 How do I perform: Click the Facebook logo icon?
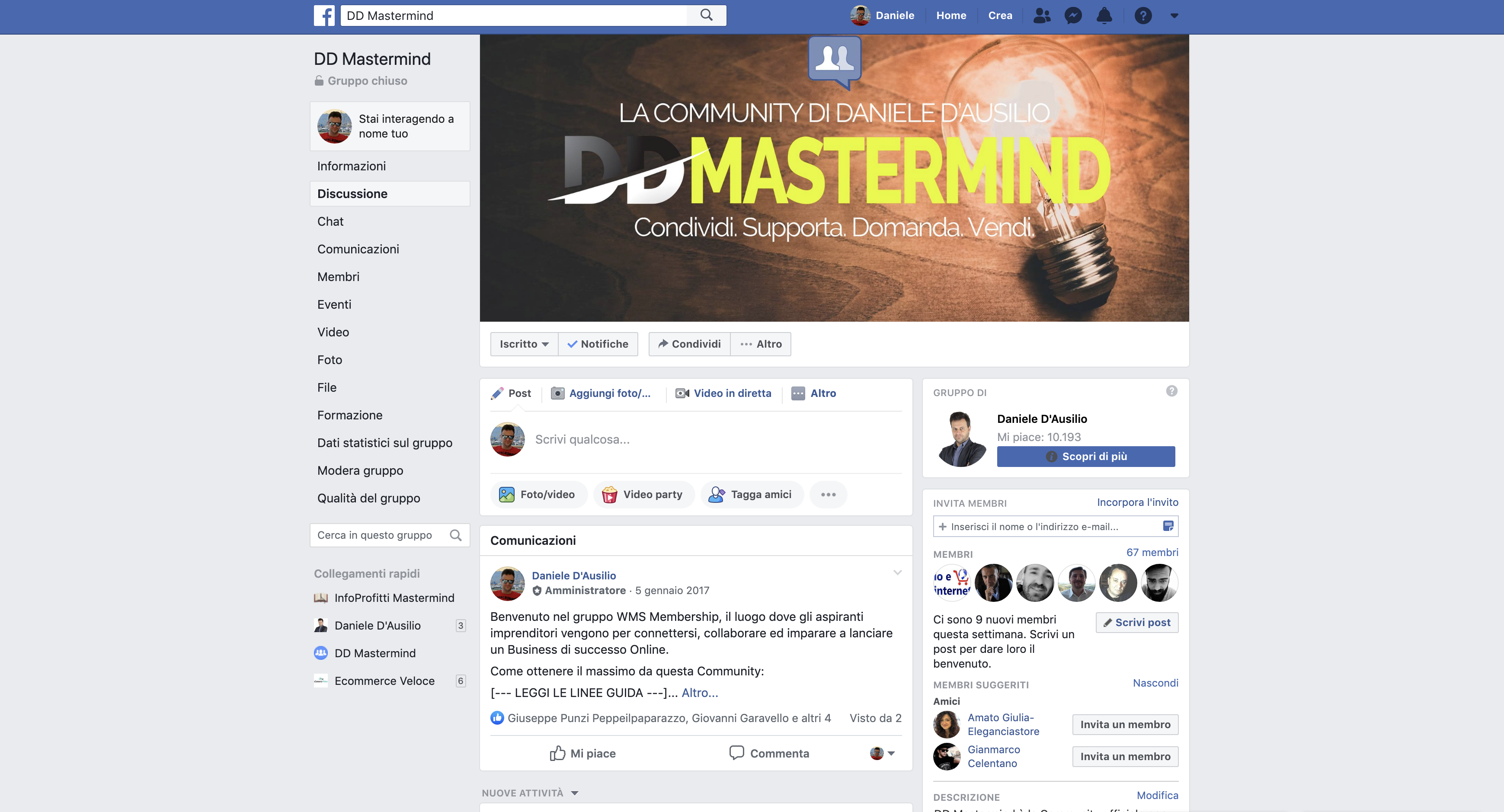pos(324,16)
